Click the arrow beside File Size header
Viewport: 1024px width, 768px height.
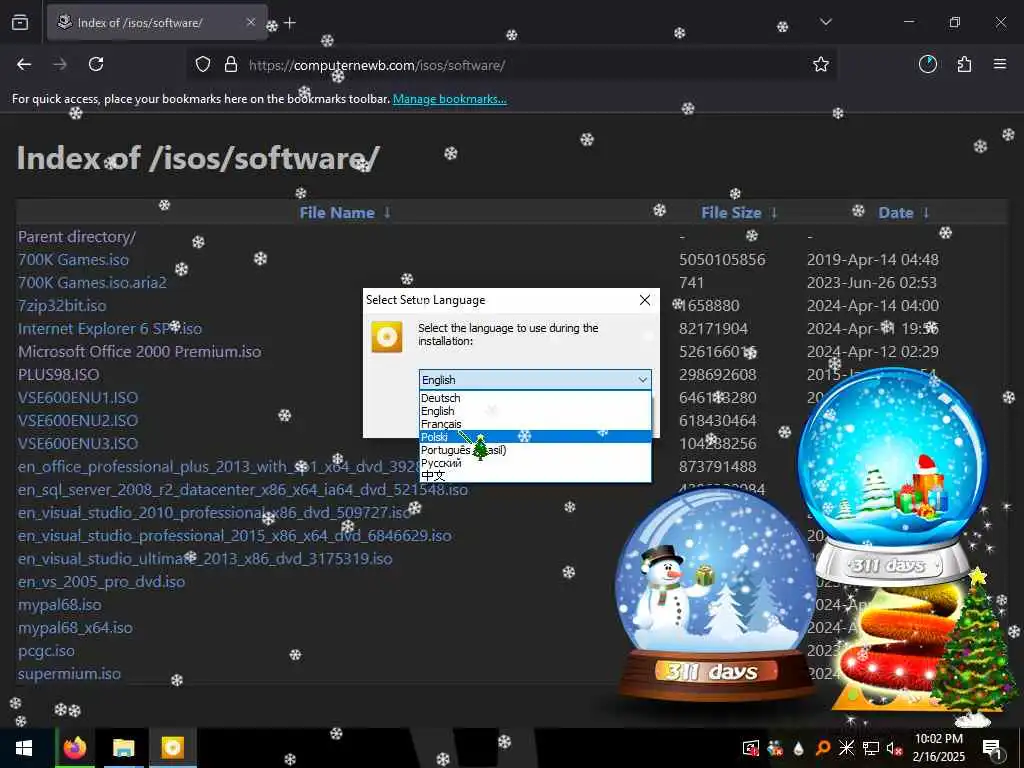pos(774,213)
